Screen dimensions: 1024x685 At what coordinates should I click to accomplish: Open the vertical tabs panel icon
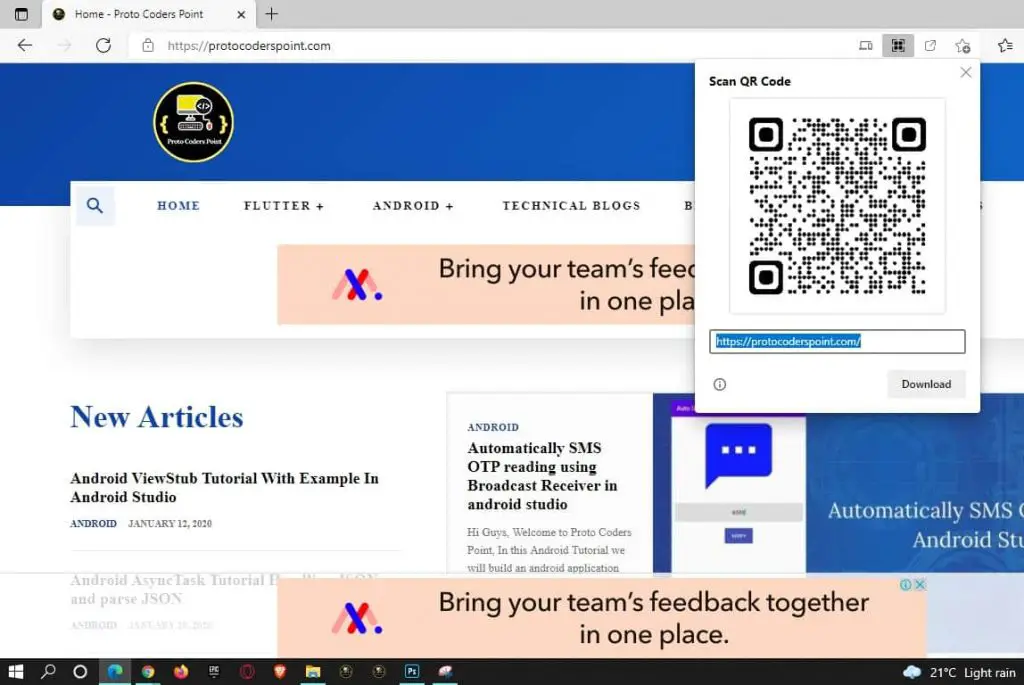tap(21, 14)
